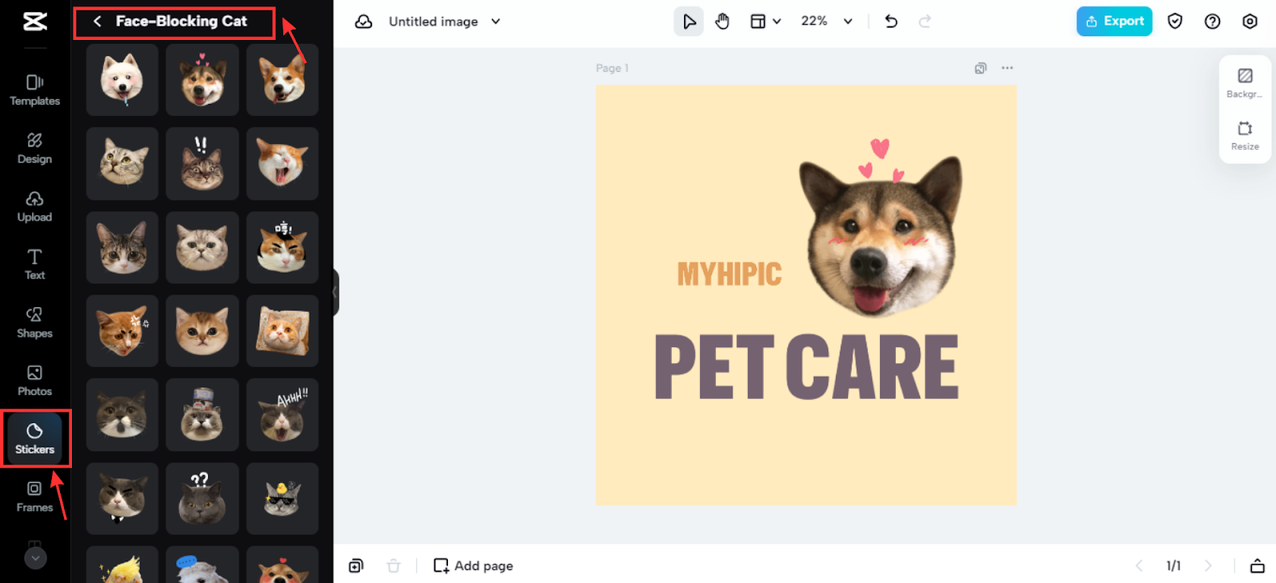
Task: Click the shield icon near Export
Action: 1175,21
